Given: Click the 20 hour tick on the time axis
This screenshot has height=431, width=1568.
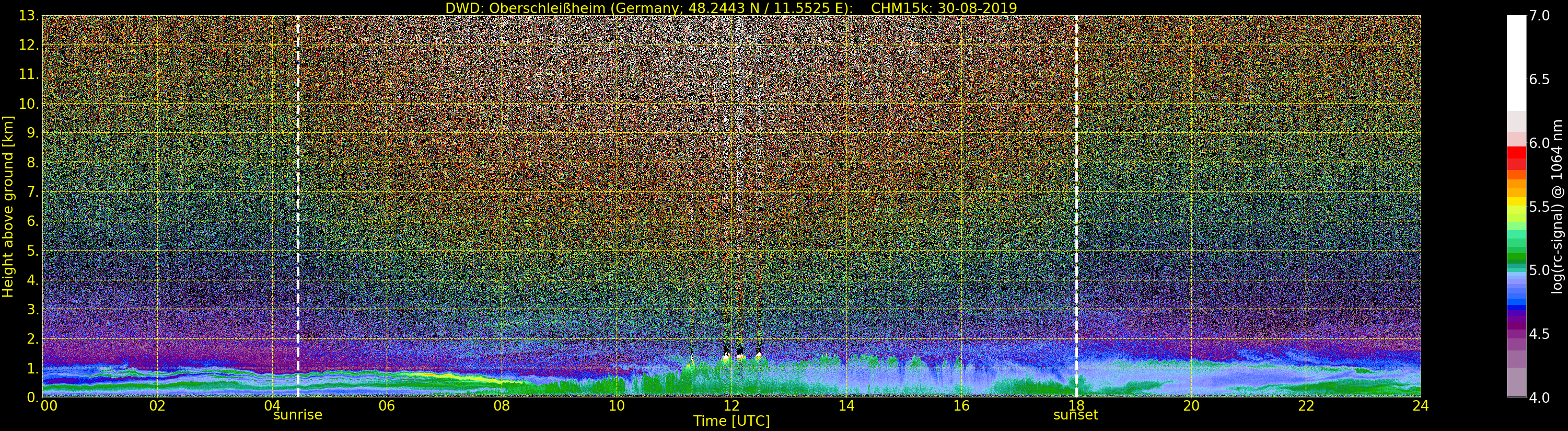Looking at the screenshot, I should (1191, 406).
